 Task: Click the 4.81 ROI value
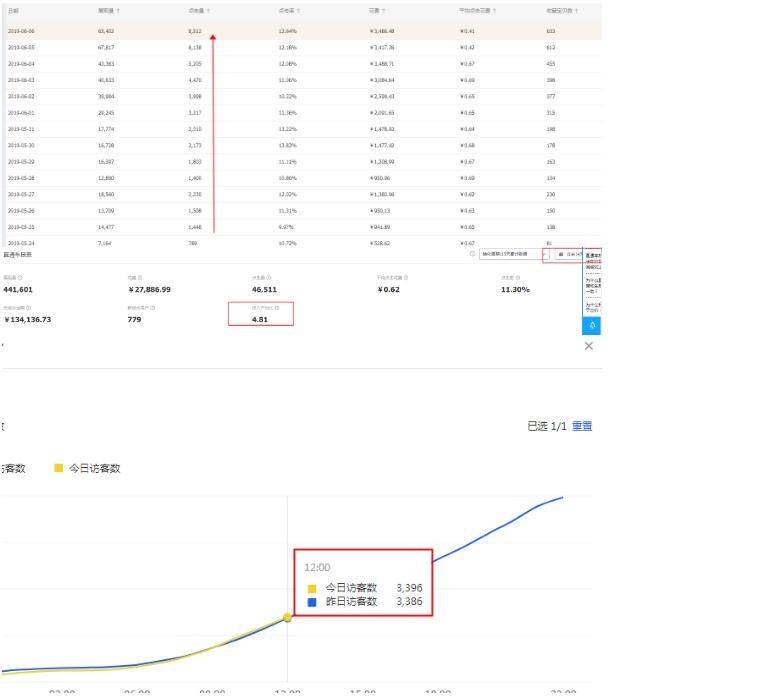(260, 320)
